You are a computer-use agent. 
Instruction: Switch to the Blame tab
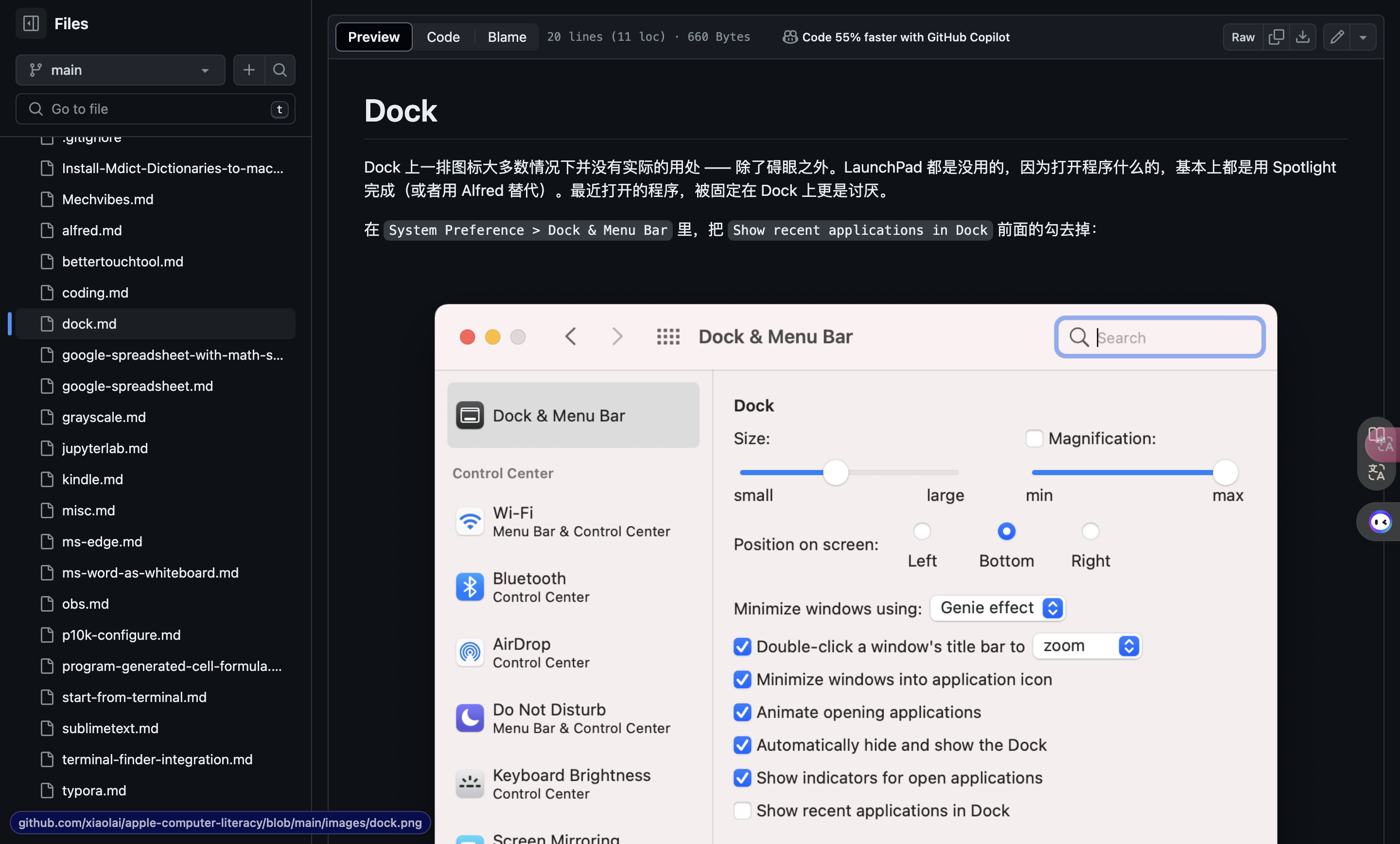(x=507, y=37)
